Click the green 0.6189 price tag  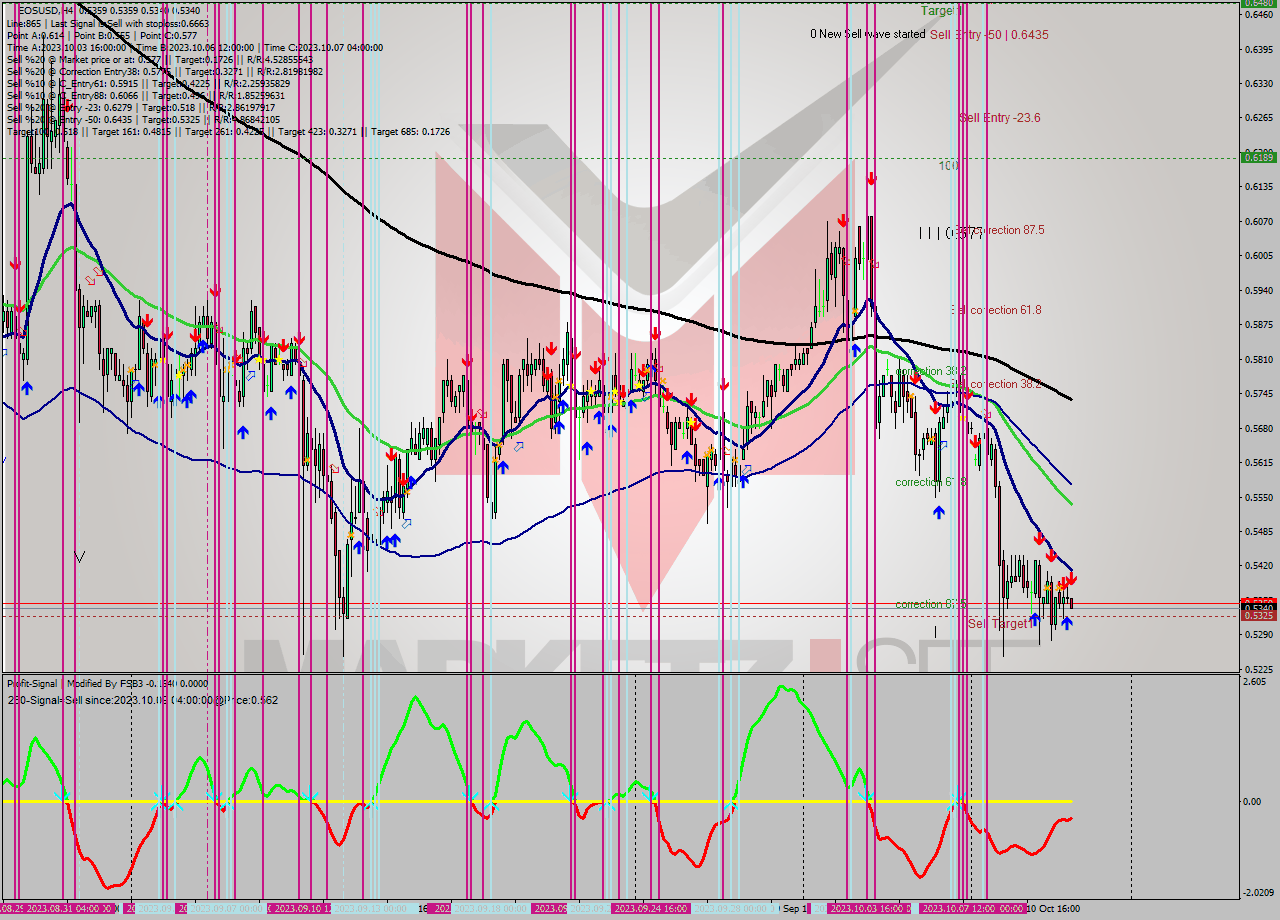[1258, 157]
